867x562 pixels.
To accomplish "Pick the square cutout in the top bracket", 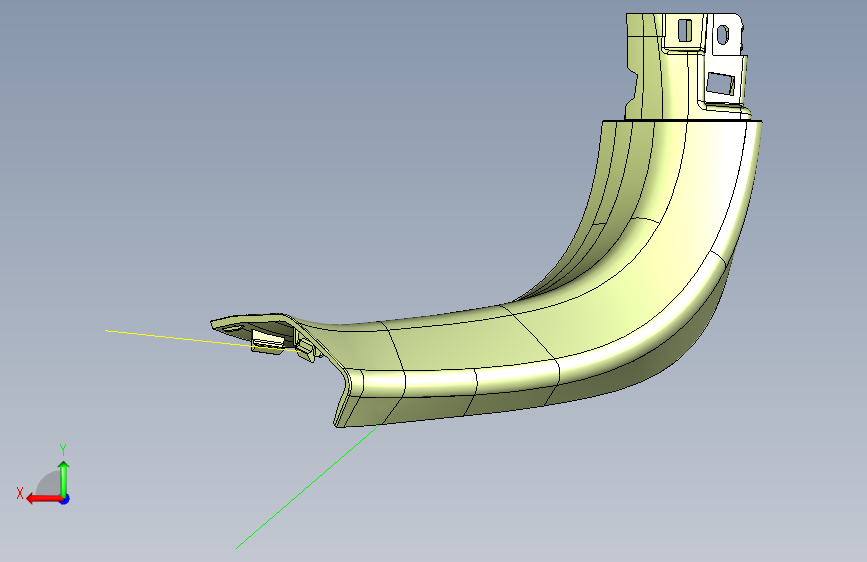I will coord(720,84).
